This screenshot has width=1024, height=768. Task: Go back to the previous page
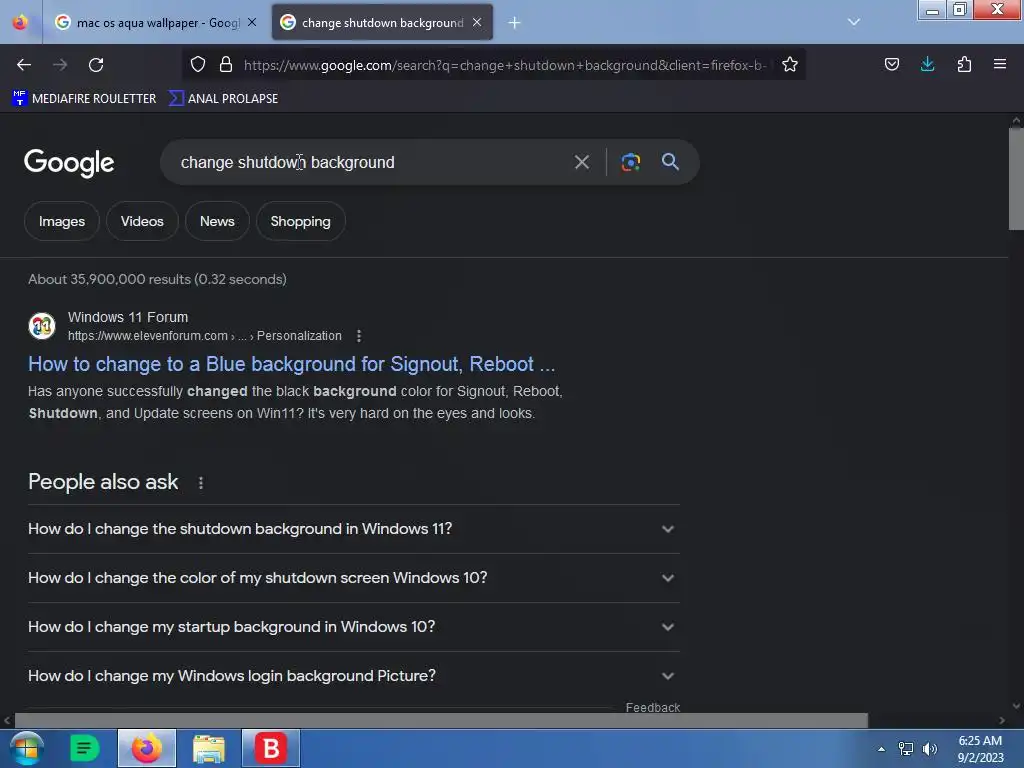[x=24, y=65]
